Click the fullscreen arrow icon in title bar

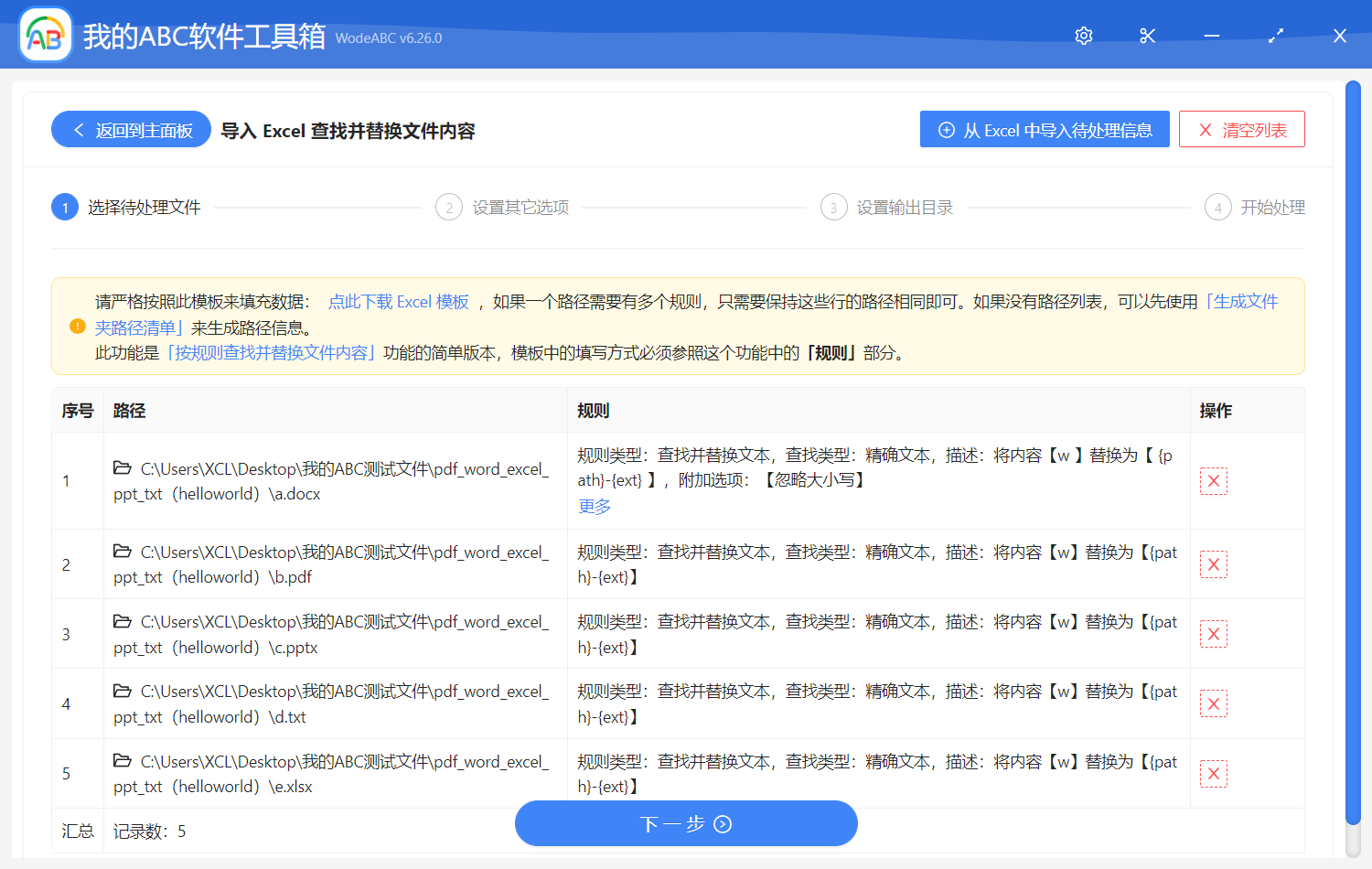[x=1275, y=36]
